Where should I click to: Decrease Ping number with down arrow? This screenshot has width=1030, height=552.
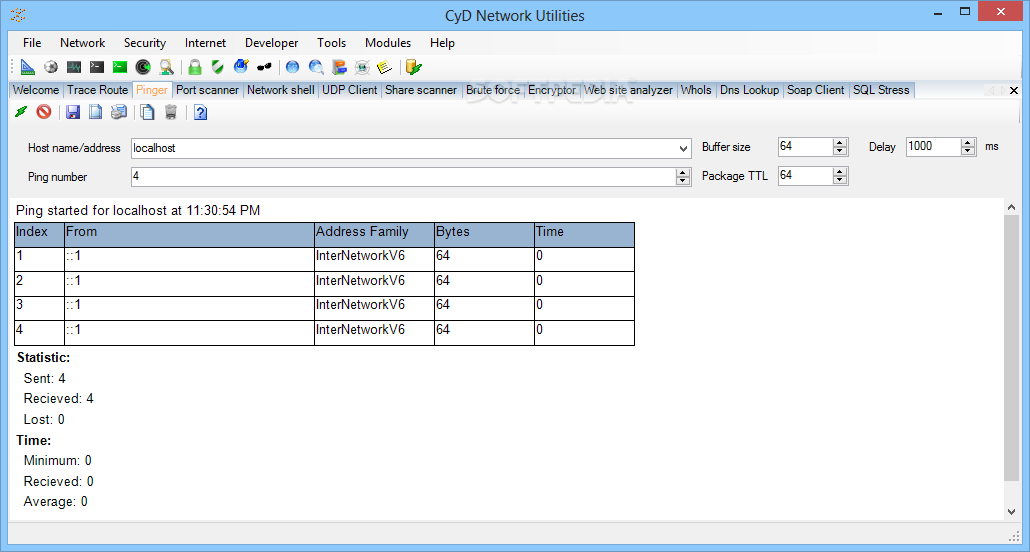(683, 181)
